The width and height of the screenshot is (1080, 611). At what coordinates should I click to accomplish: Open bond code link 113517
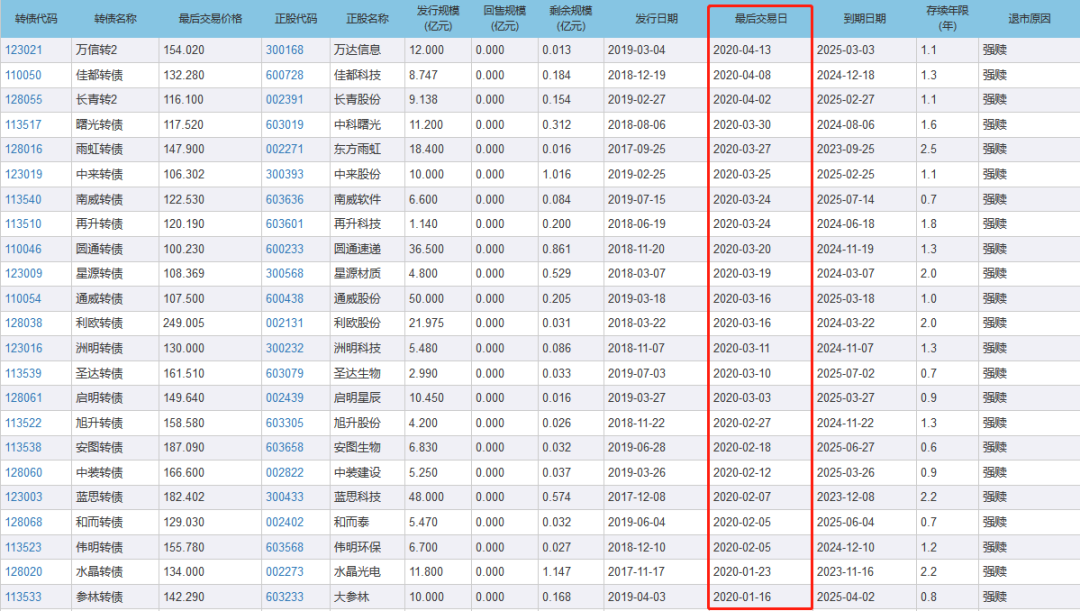[x=23, y=125]
